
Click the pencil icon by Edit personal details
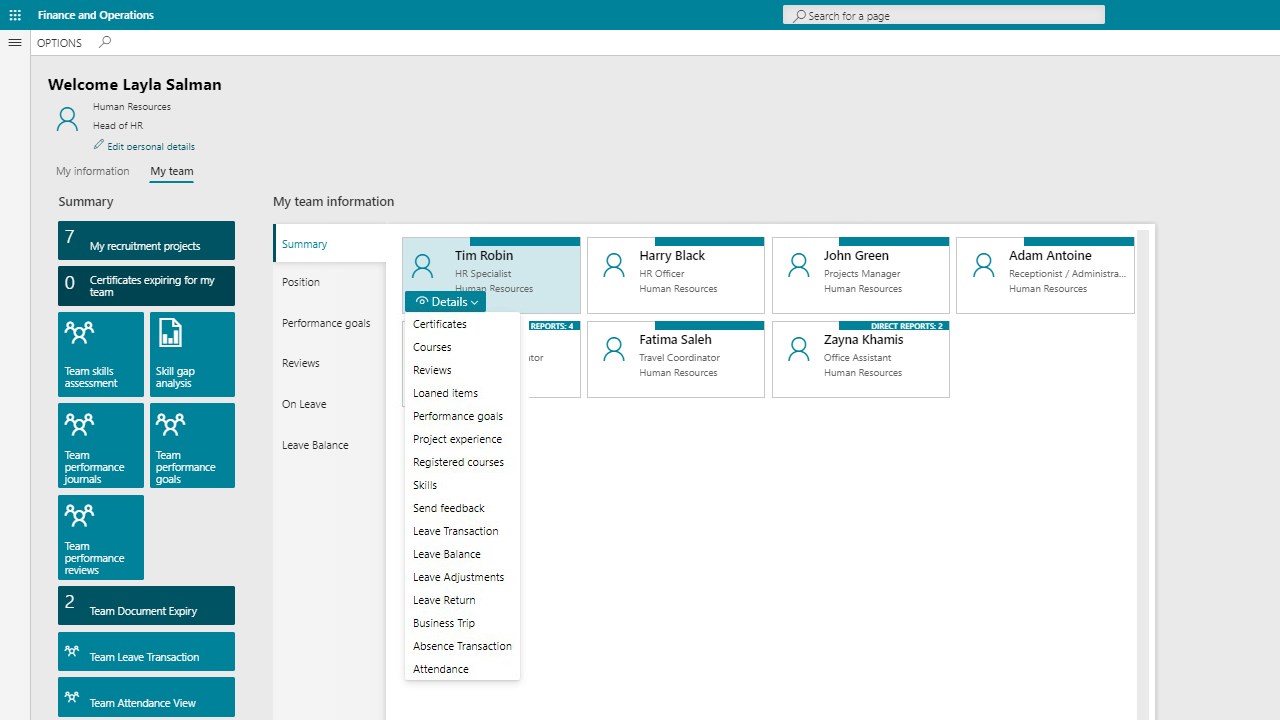99,145
